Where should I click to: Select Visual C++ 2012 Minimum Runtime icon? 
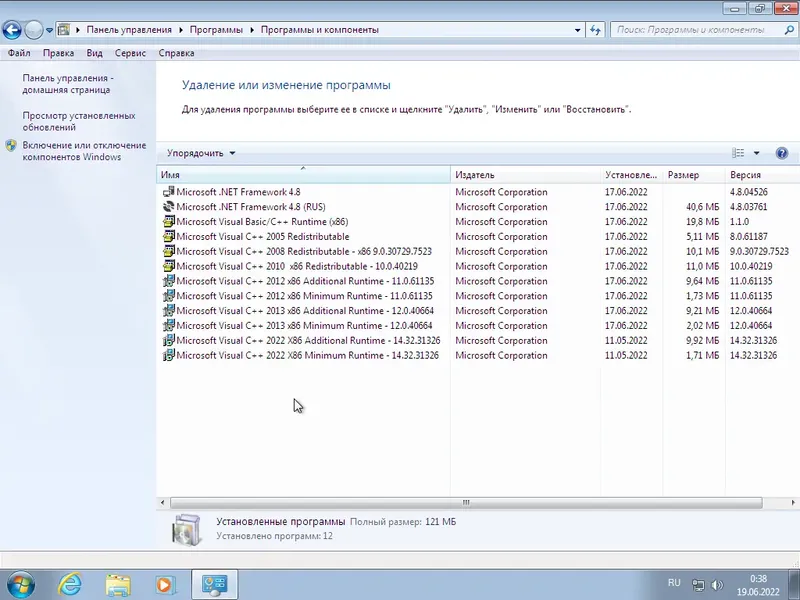click(x=168, y=295)
